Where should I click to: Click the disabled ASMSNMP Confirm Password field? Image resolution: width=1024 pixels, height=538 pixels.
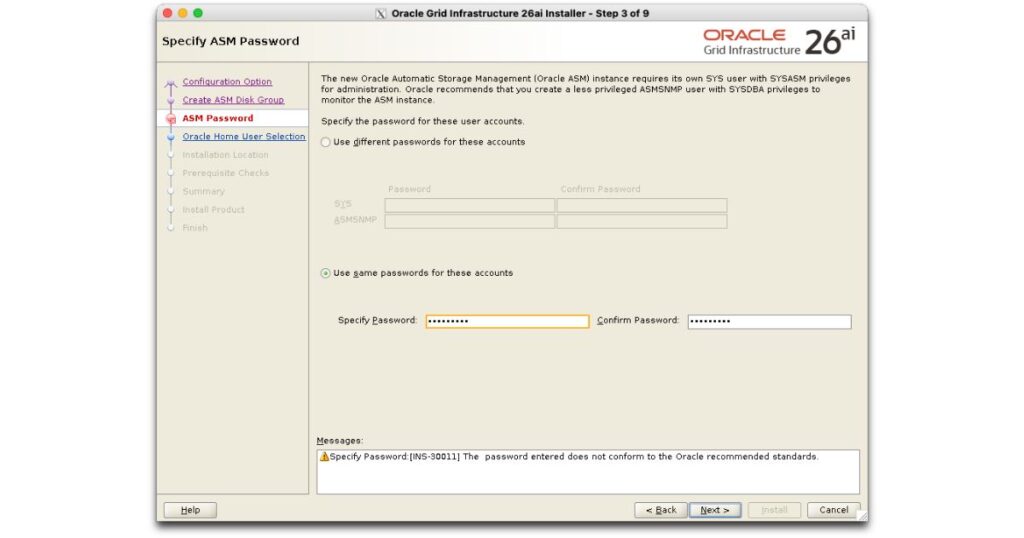pos(642,221)
